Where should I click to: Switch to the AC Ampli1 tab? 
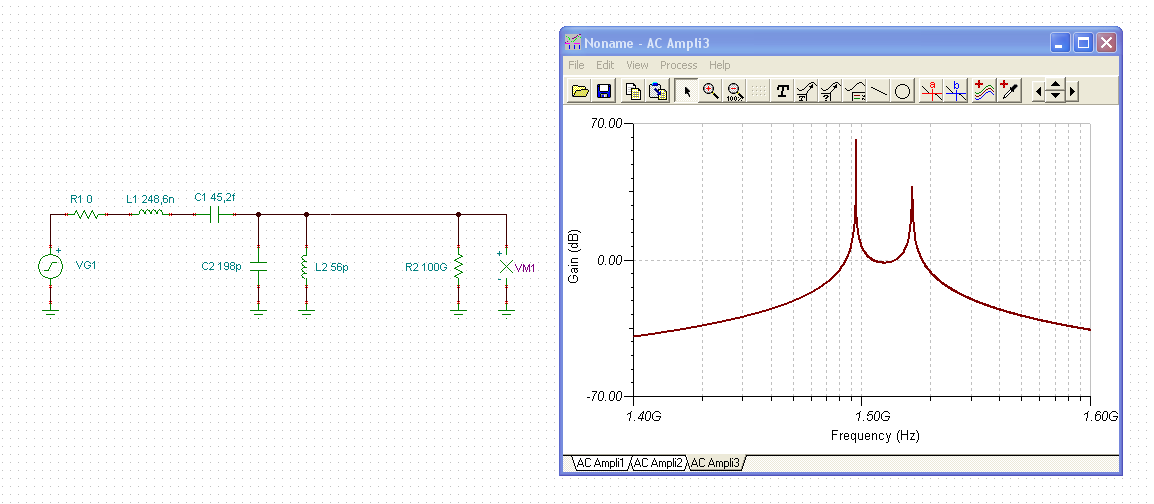pos(600,463)
